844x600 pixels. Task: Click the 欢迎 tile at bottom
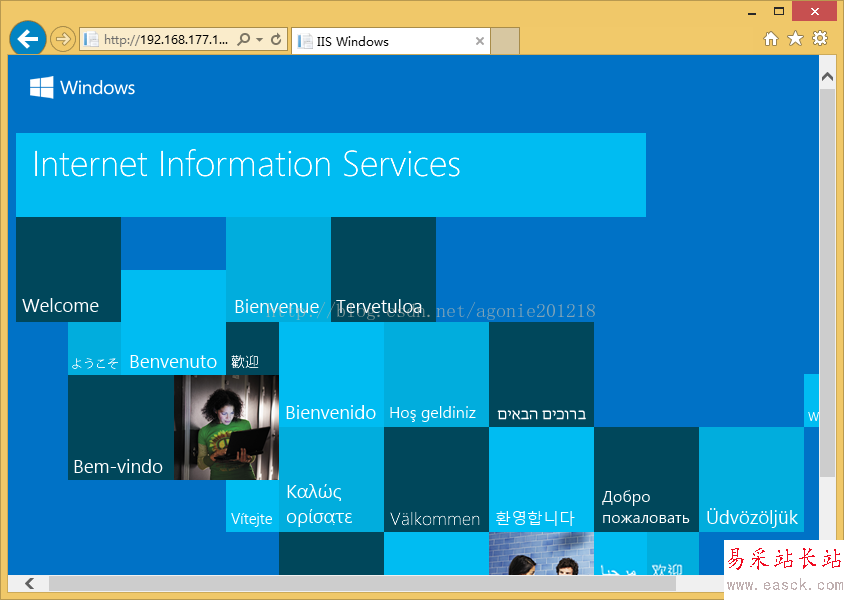pyautogui.click(x=673, y=554)
